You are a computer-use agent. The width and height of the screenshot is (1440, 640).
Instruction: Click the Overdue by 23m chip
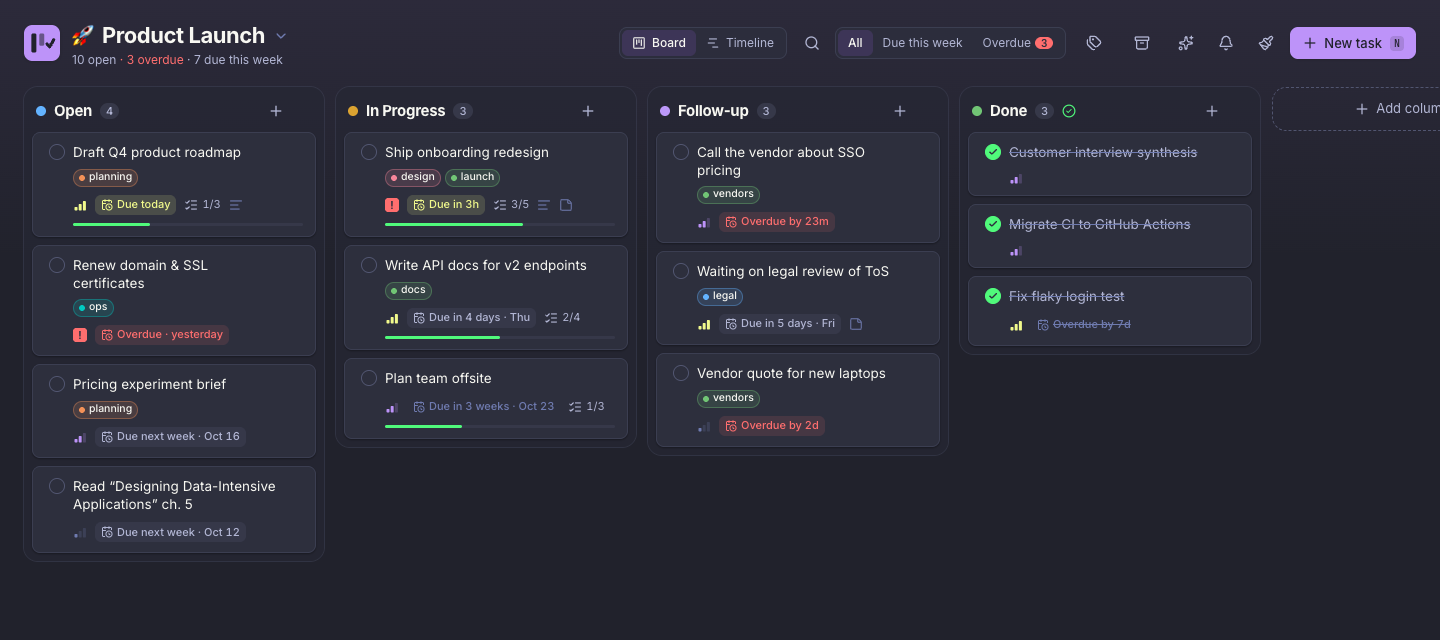[777, 222]
